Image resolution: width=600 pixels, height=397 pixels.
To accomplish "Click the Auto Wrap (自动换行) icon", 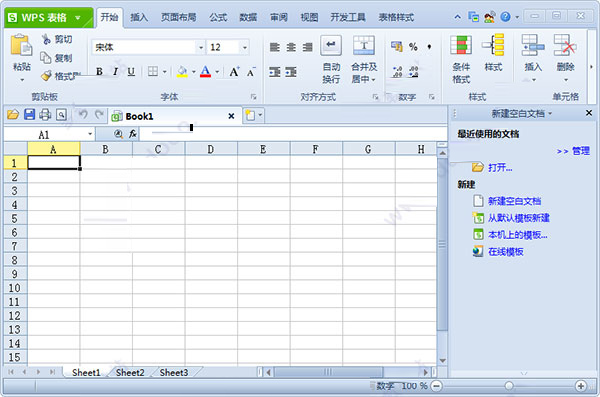I will tap(331, 45).
